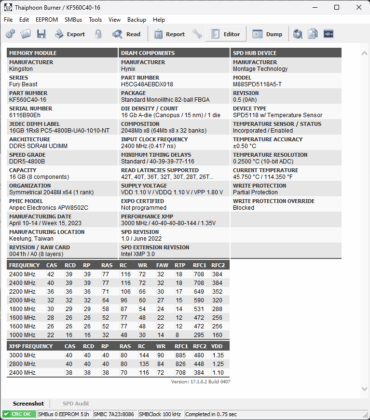
Task: Click the Fury Beast series value
Action: 23,84
